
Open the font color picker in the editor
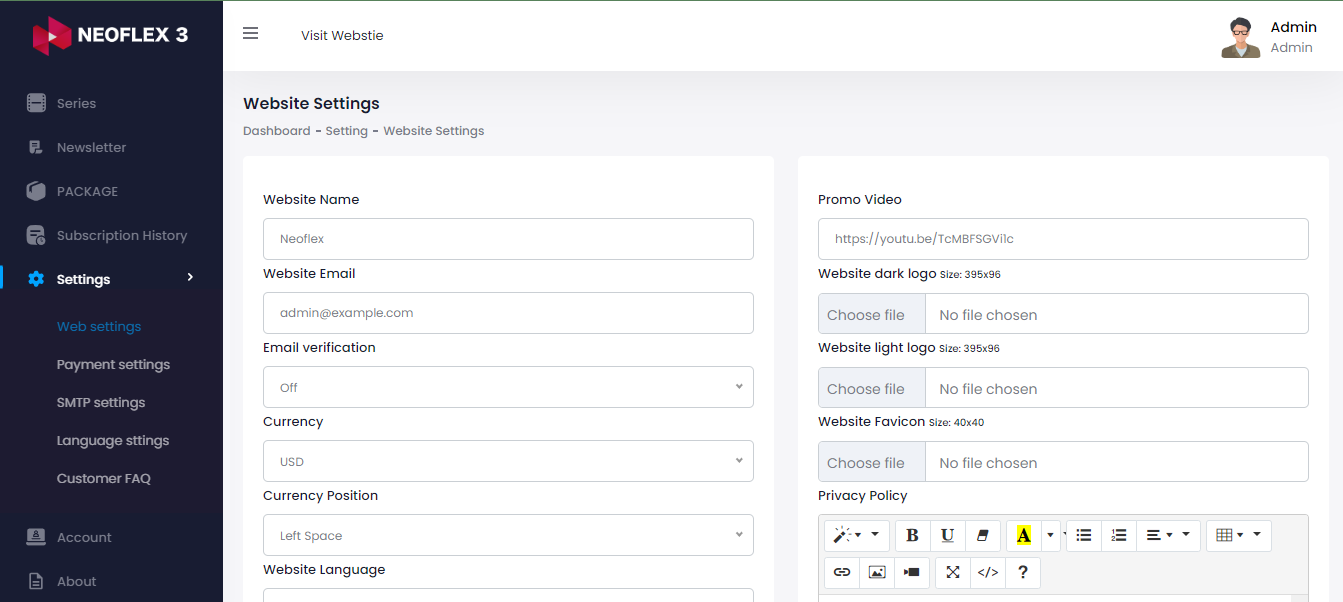1023,535
